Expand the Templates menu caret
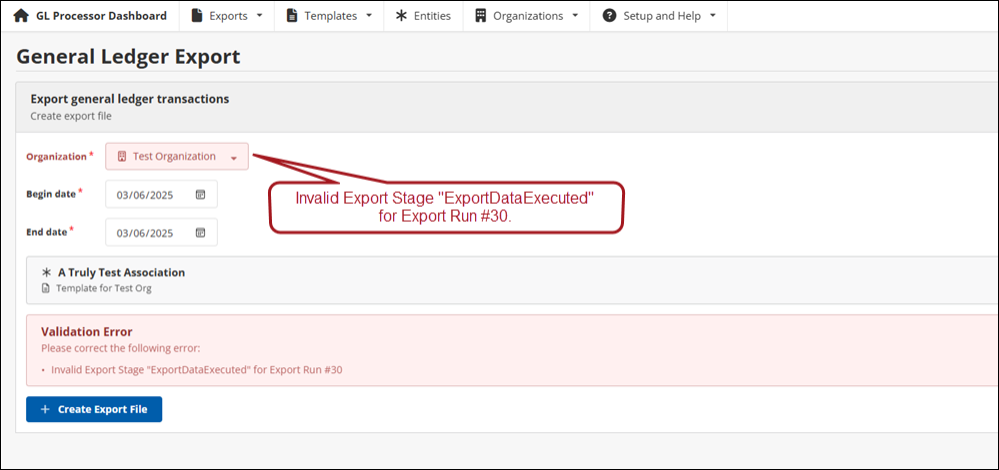Viewport: 999px width, 470px height. (x=368, y=16)
